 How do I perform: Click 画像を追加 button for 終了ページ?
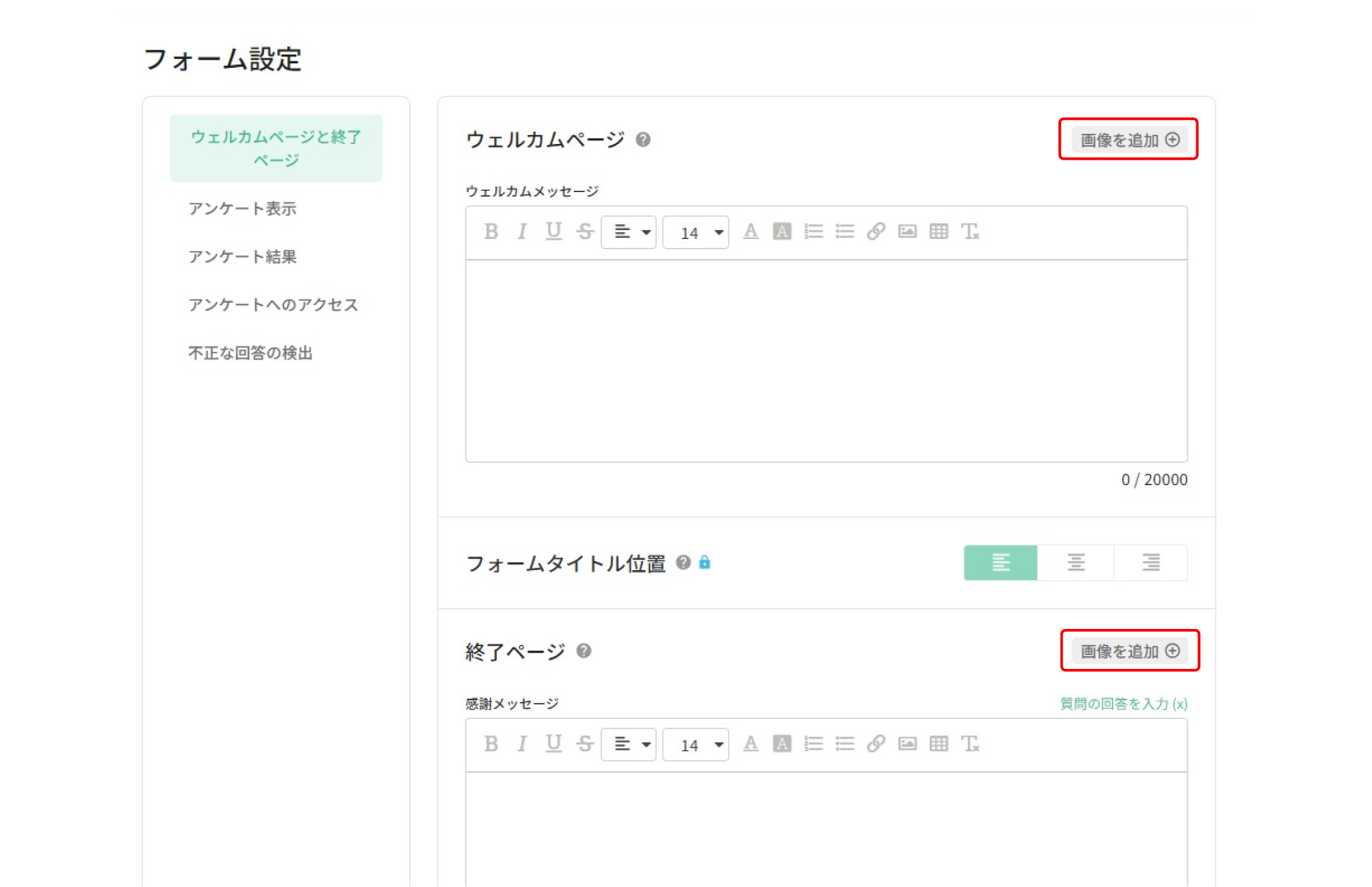pos(1130,651)
